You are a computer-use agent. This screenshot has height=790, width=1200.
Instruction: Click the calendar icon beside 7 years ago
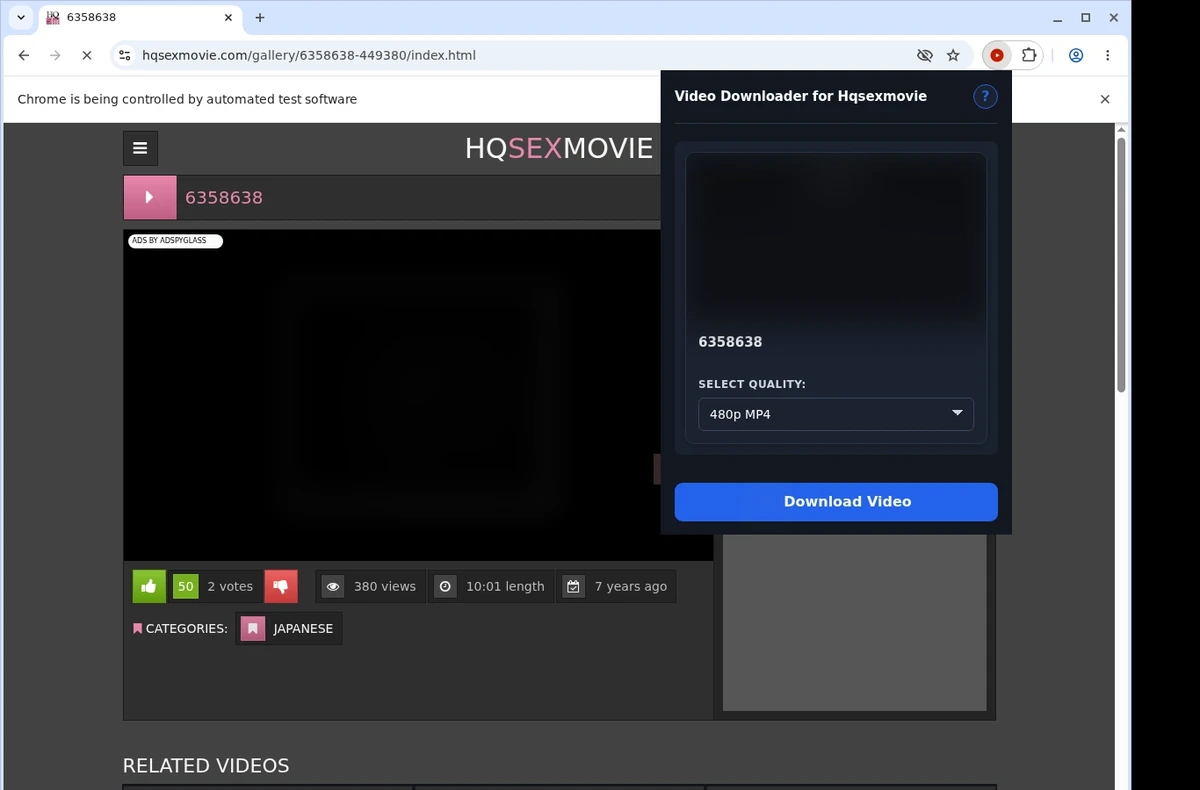pyautogui.click(x=573, y=586)
